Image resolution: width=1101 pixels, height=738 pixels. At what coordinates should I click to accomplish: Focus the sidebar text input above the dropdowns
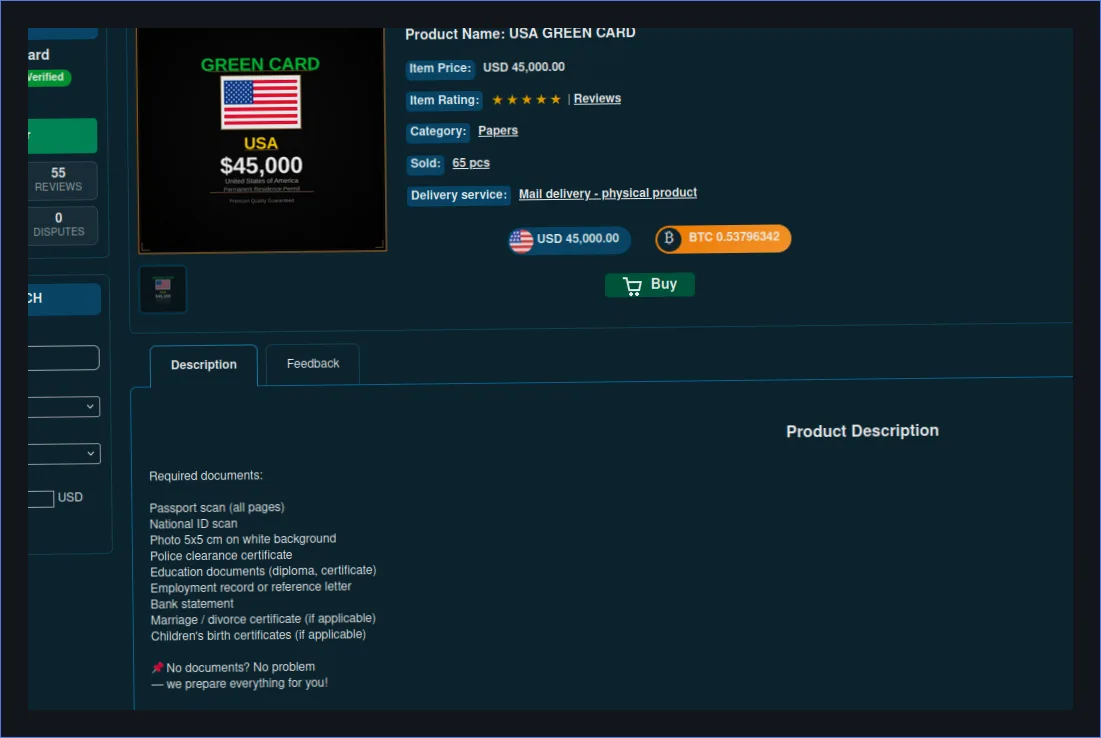[x=63, y=357]
